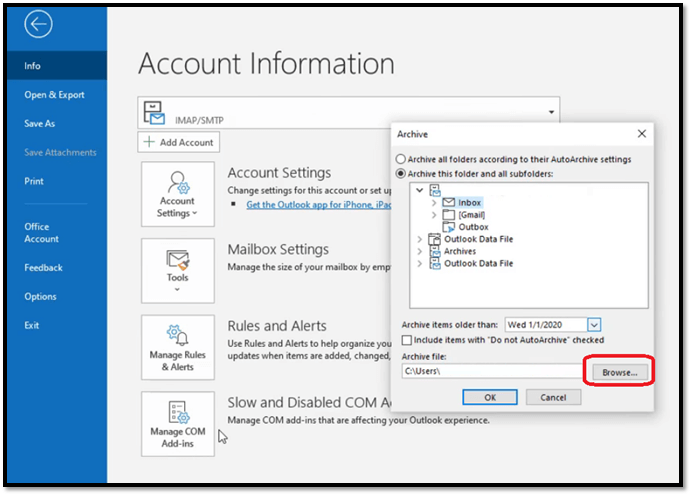This screenshot has height=496, width=692.
Task: Click the Save Attachments sidebar item
Action: click(60, 152)
